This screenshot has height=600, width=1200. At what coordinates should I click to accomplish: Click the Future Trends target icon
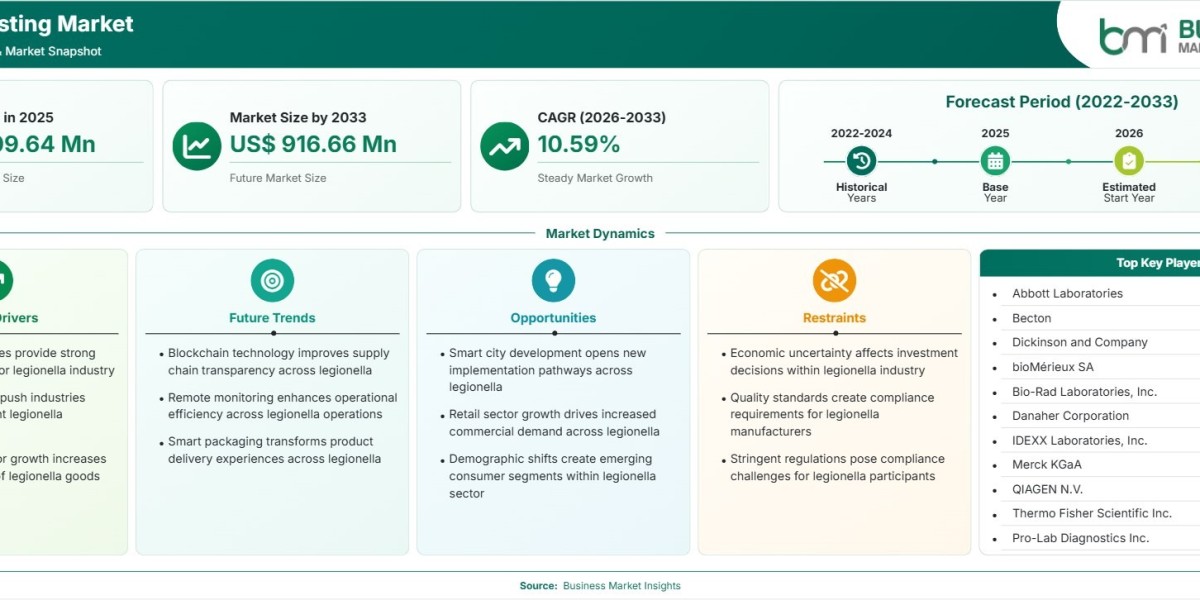(272, 280)
